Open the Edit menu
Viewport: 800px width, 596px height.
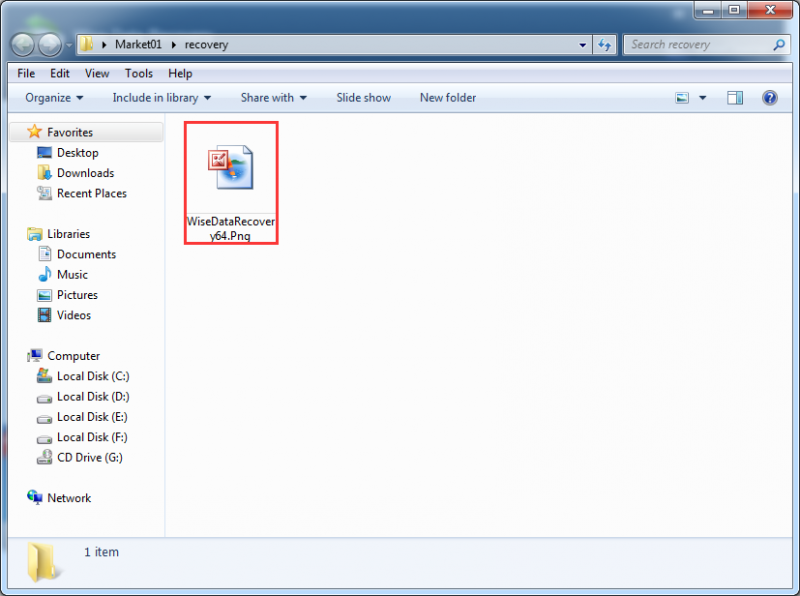[x=60, y=73]
